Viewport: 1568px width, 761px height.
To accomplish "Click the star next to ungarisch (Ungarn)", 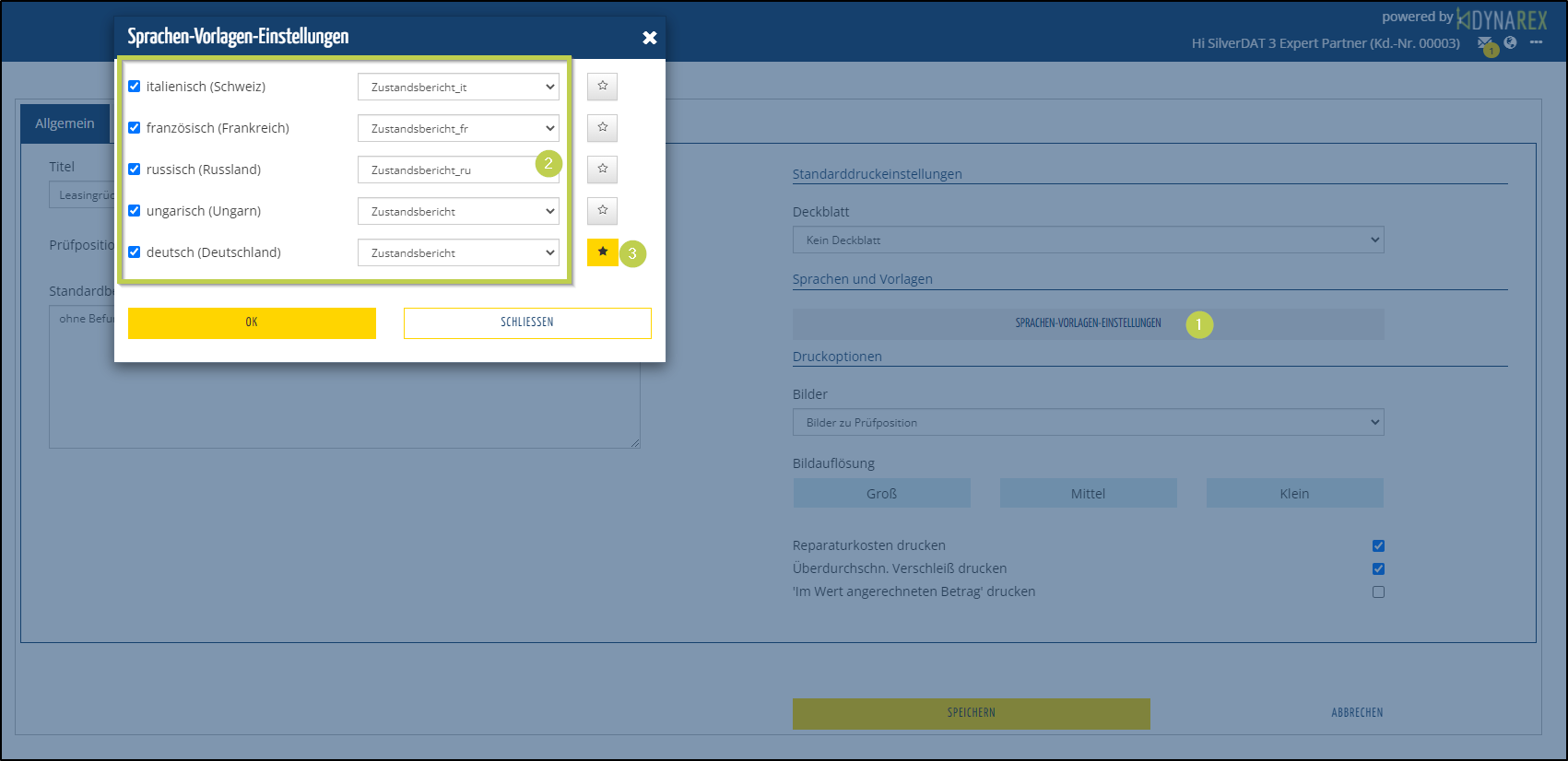I will click(x=602, y=211).
